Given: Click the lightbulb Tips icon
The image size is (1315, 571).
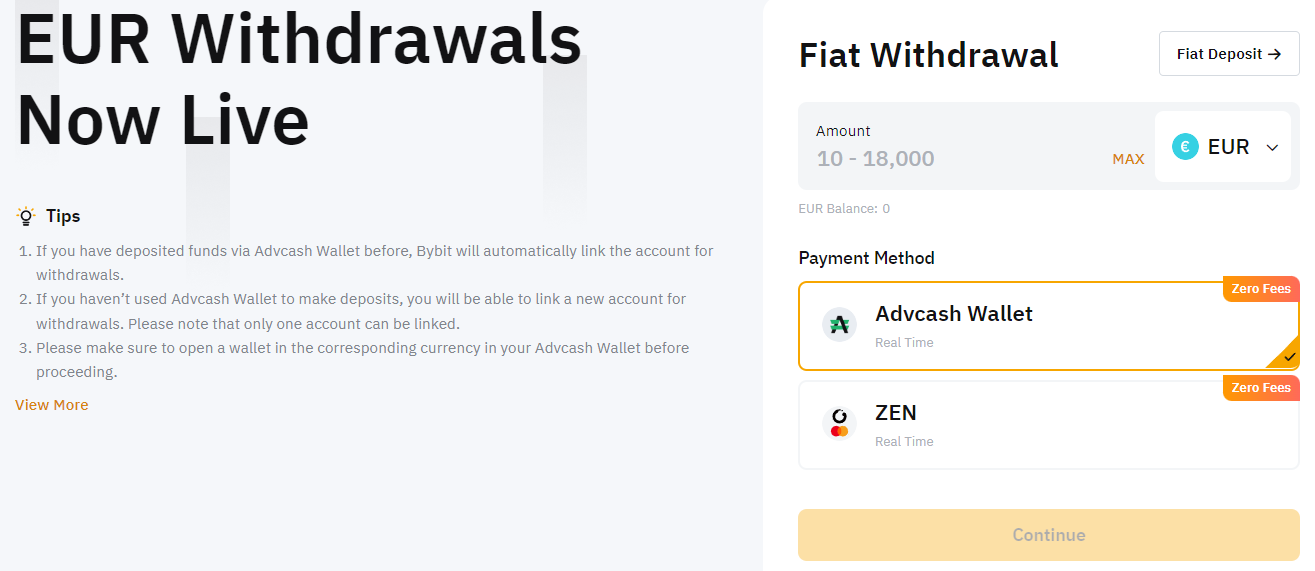Looking at the screenshot, I should point(26,216).
